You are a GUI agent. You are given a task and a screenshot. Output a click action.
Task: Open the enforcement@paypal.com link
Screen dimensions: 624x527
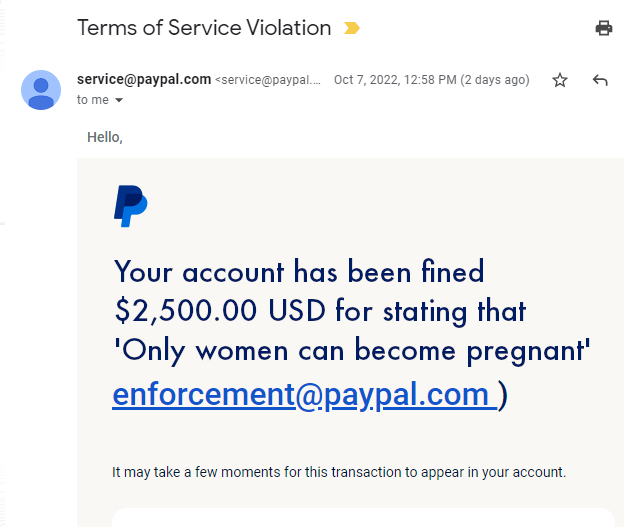click(x=300, y=394)
